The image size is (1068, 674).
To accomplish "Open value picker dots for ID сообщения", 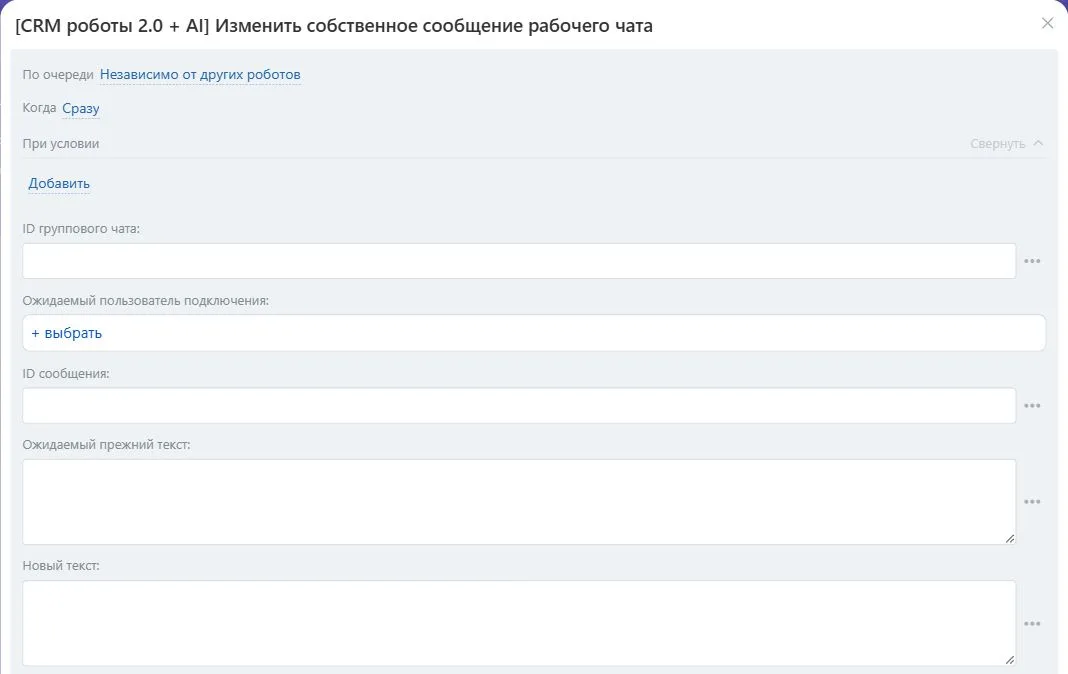I will click(x=1032, y=406).
